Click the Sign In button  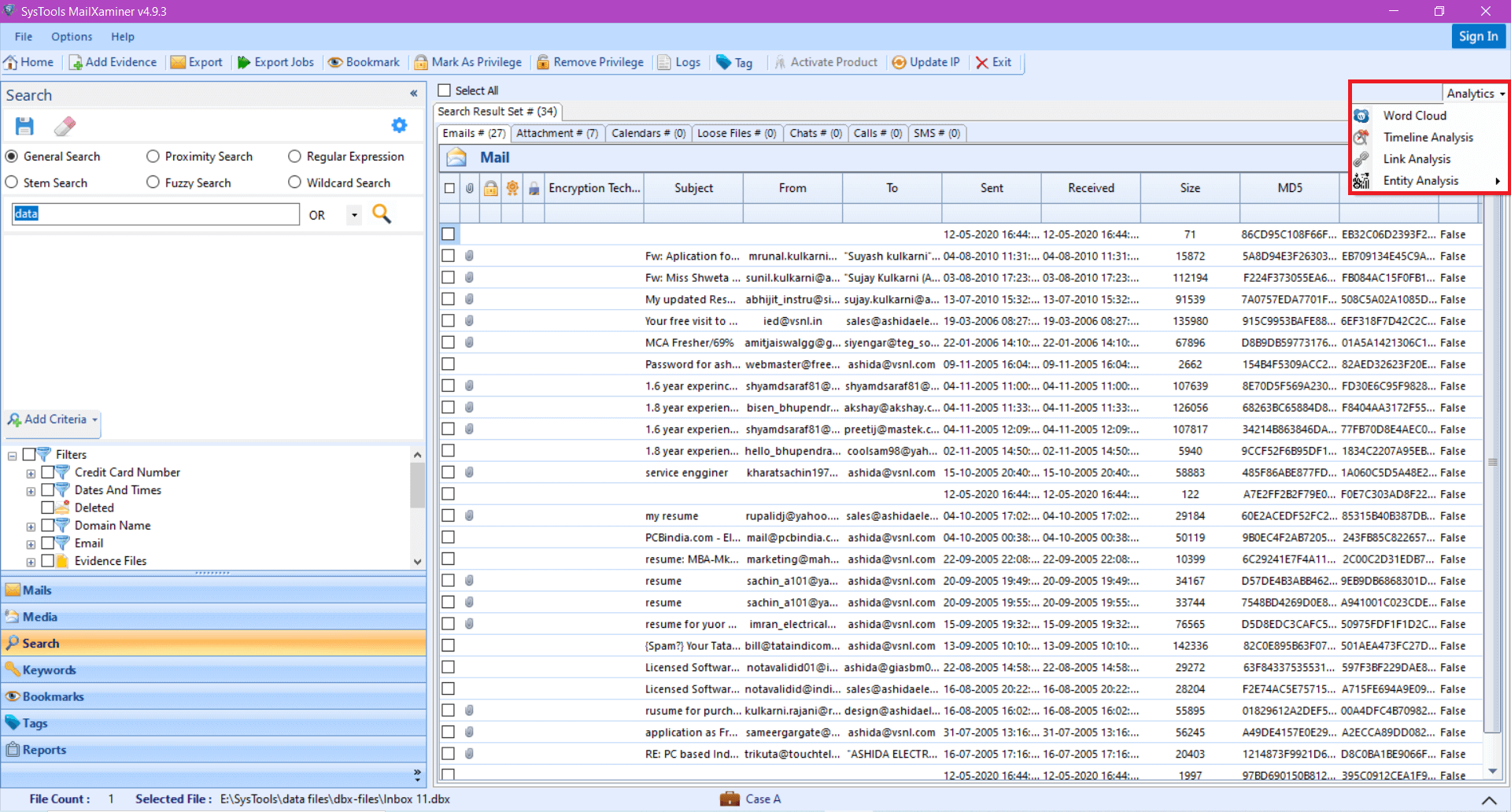tap(1478, 36)
